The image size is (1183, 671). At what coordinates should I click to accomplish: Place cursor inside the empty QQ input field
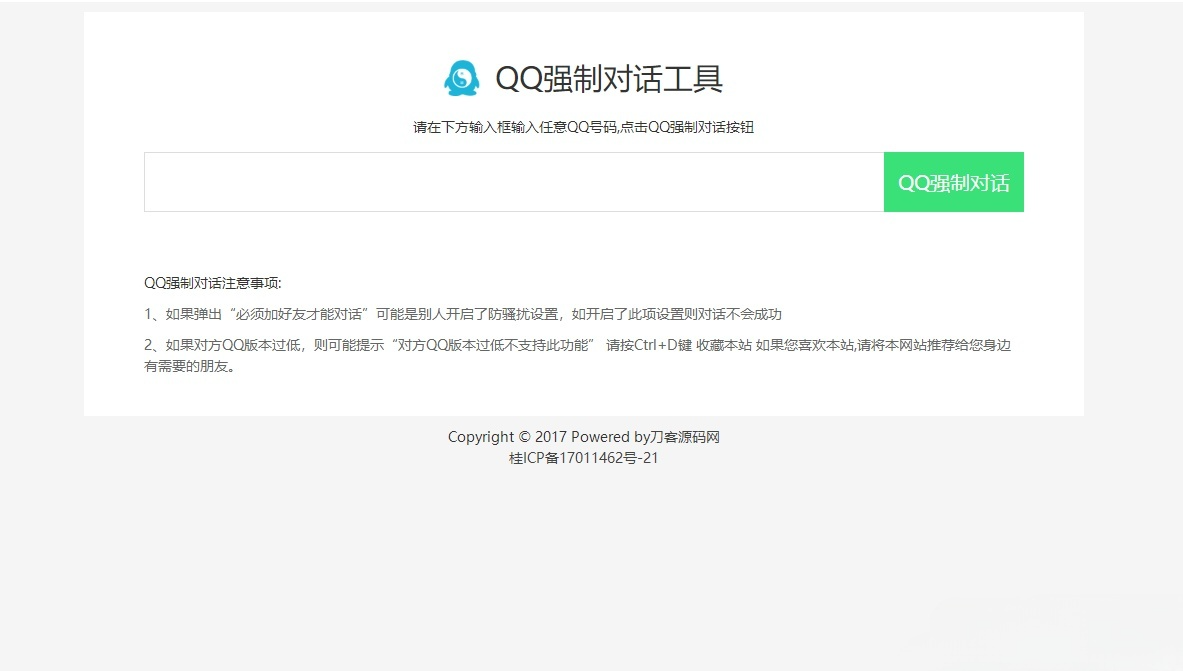[x=400, y=181]
